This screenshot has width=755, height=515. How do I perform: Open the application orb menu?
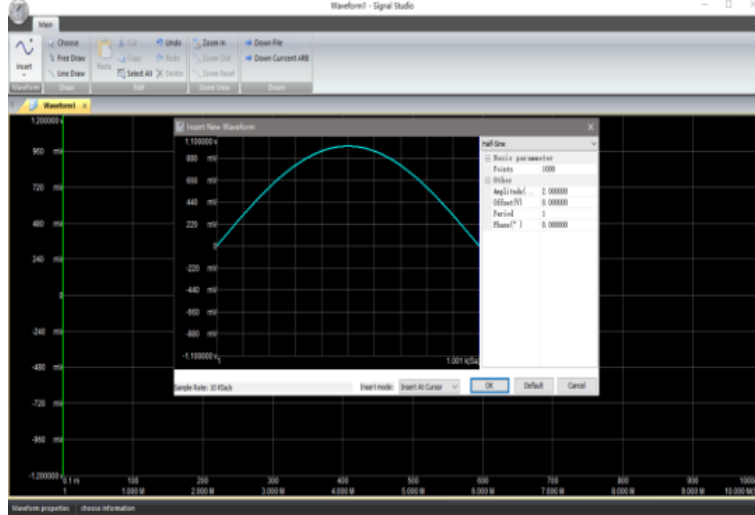16,11
